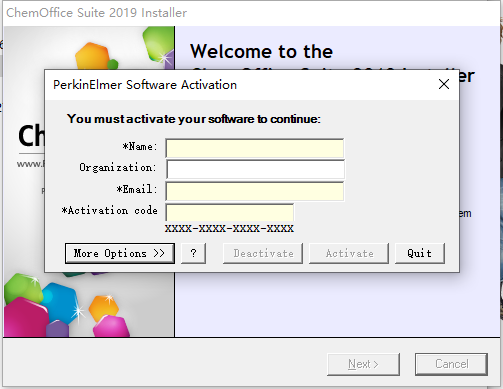The width and height of the screenshot is (503, 389).
Task: Click the XXXX-XXXX-XXXX-XXXX format hint
Action: pyautogui.click(x=229, y=229)
